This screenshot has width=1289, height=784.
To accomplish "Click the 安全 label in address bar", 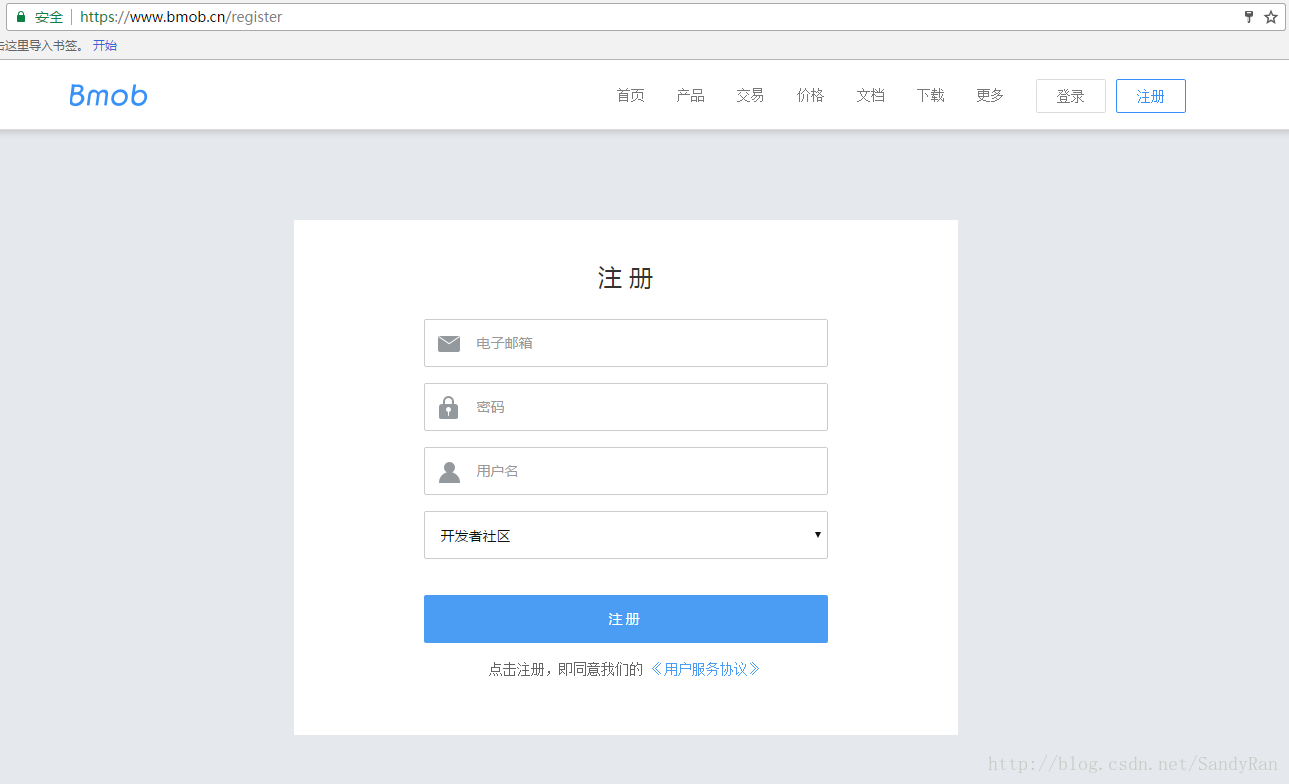I will click(x=49, y=17).
